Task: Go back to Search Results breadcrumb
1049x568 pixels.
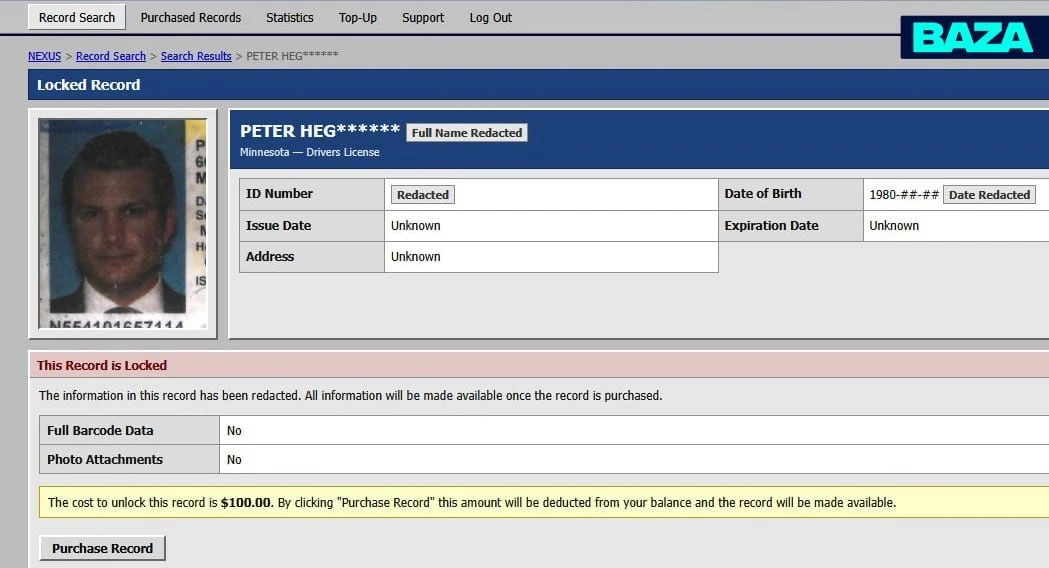Action: (x=196, y=56)
